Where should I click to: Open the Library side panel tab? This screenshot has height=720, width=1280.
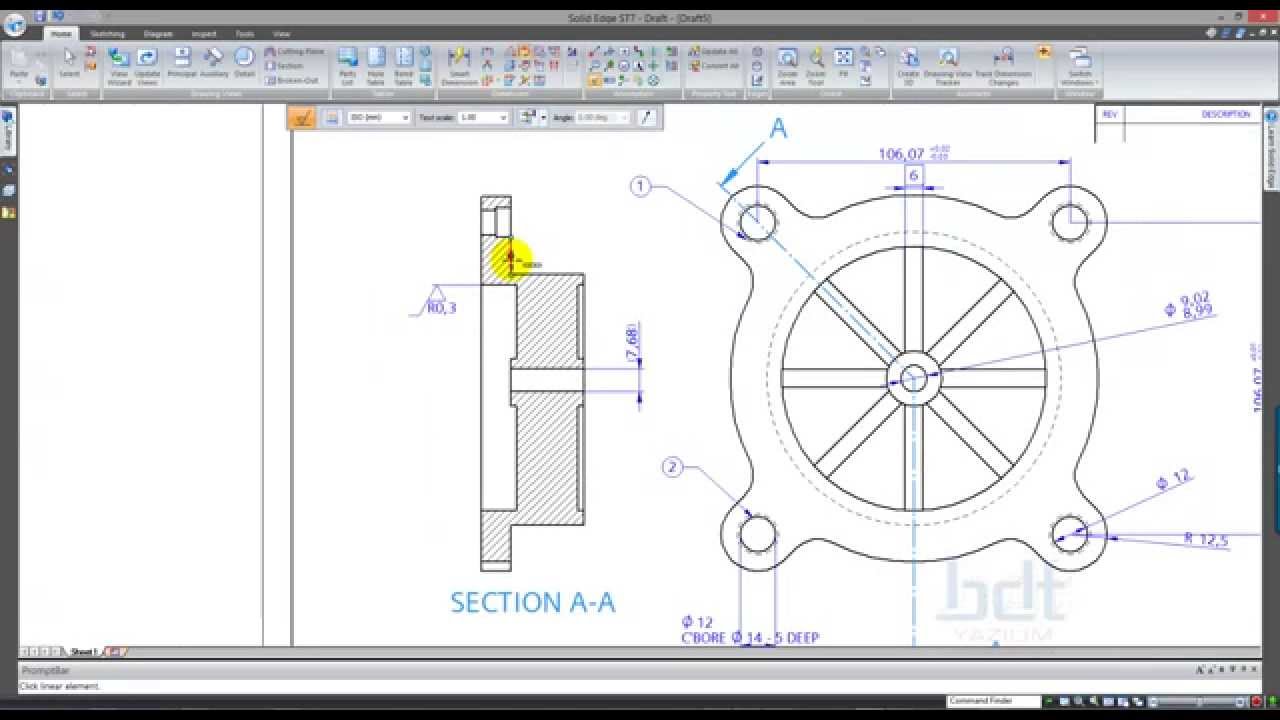coord(8,133)
